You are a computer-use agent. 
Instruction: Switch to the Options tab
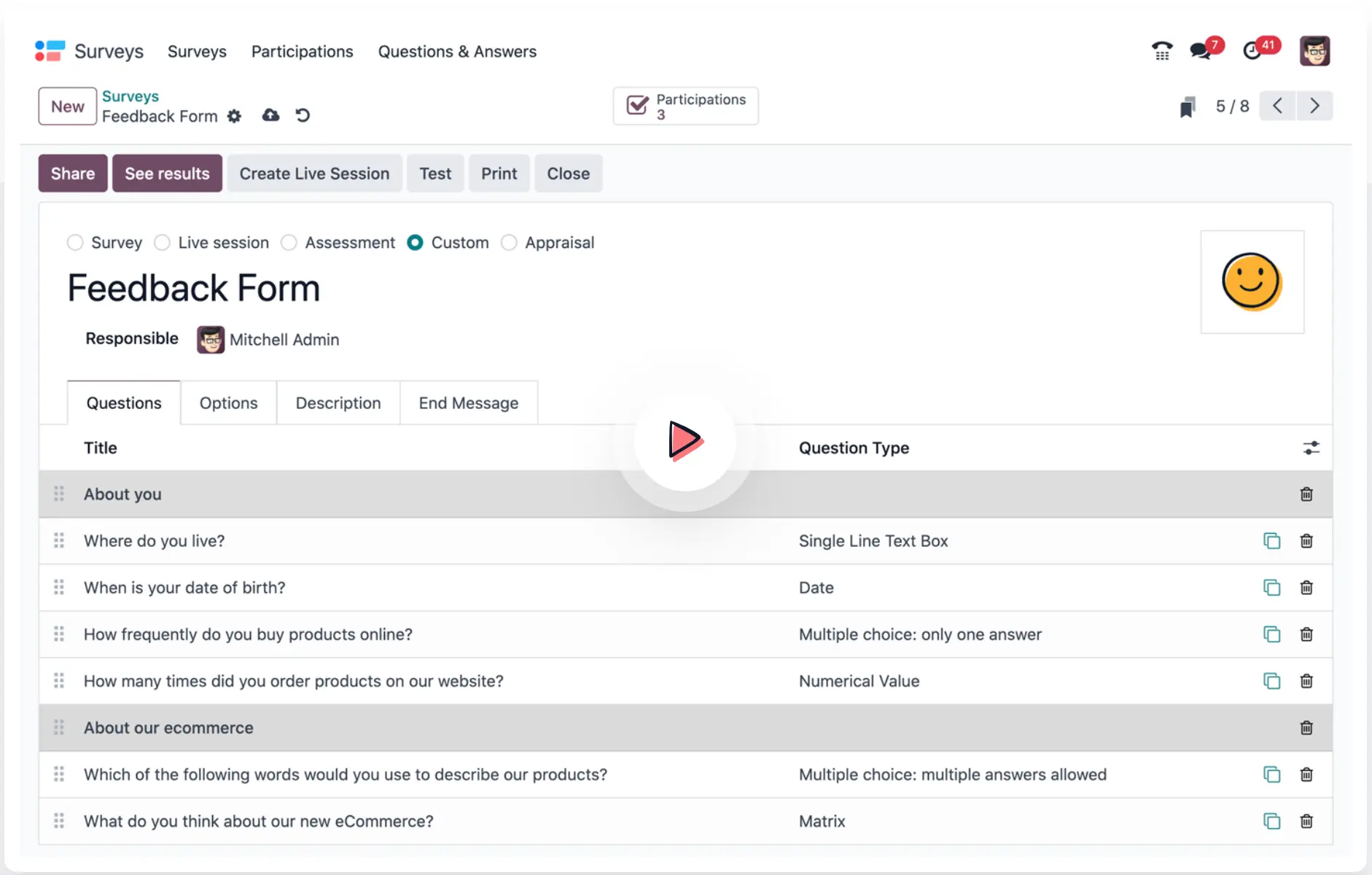click(x=228, y=403)
